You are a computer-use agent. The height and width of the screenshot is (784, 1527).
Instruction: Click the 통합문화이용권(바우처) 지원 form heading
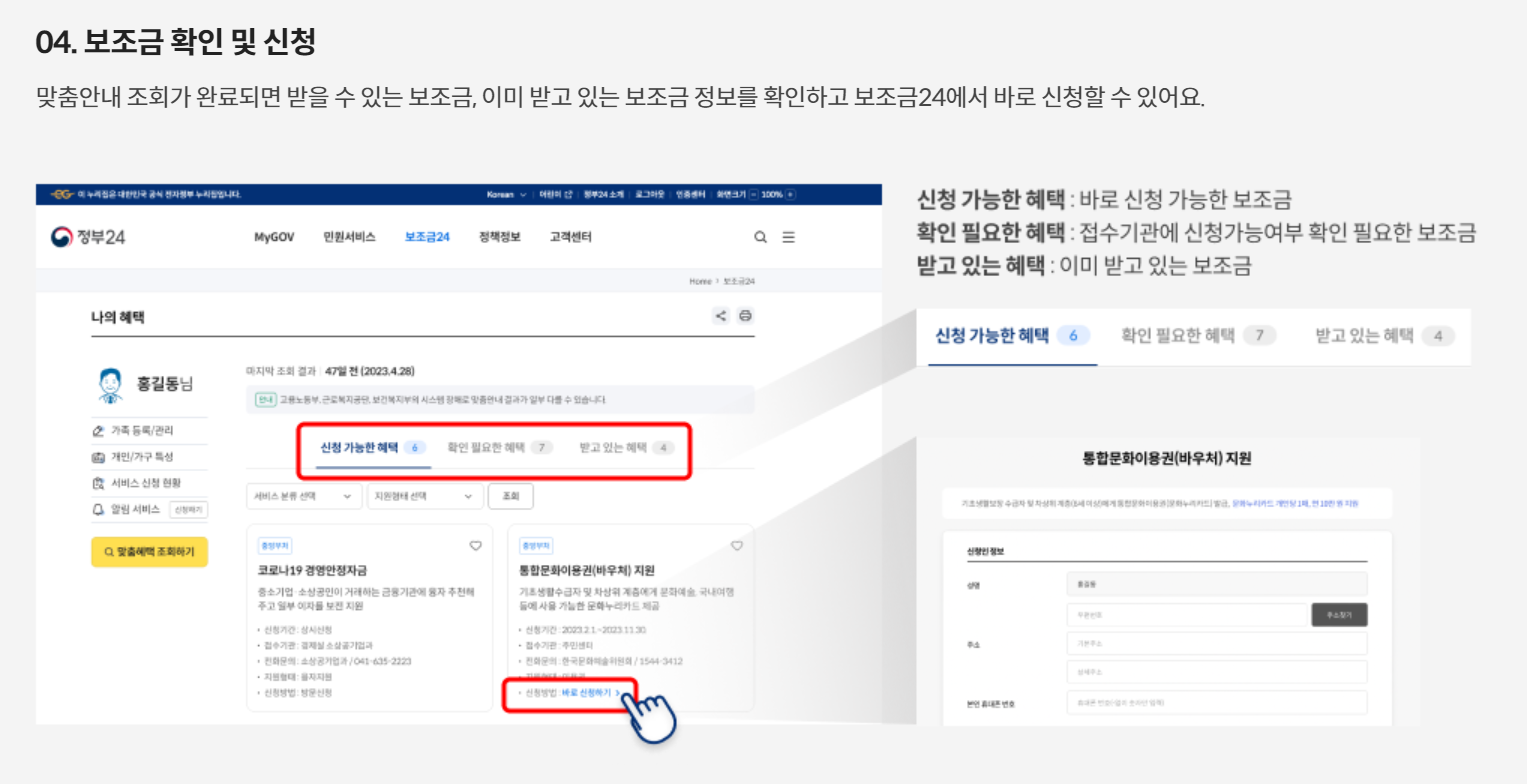(1167, 459)
